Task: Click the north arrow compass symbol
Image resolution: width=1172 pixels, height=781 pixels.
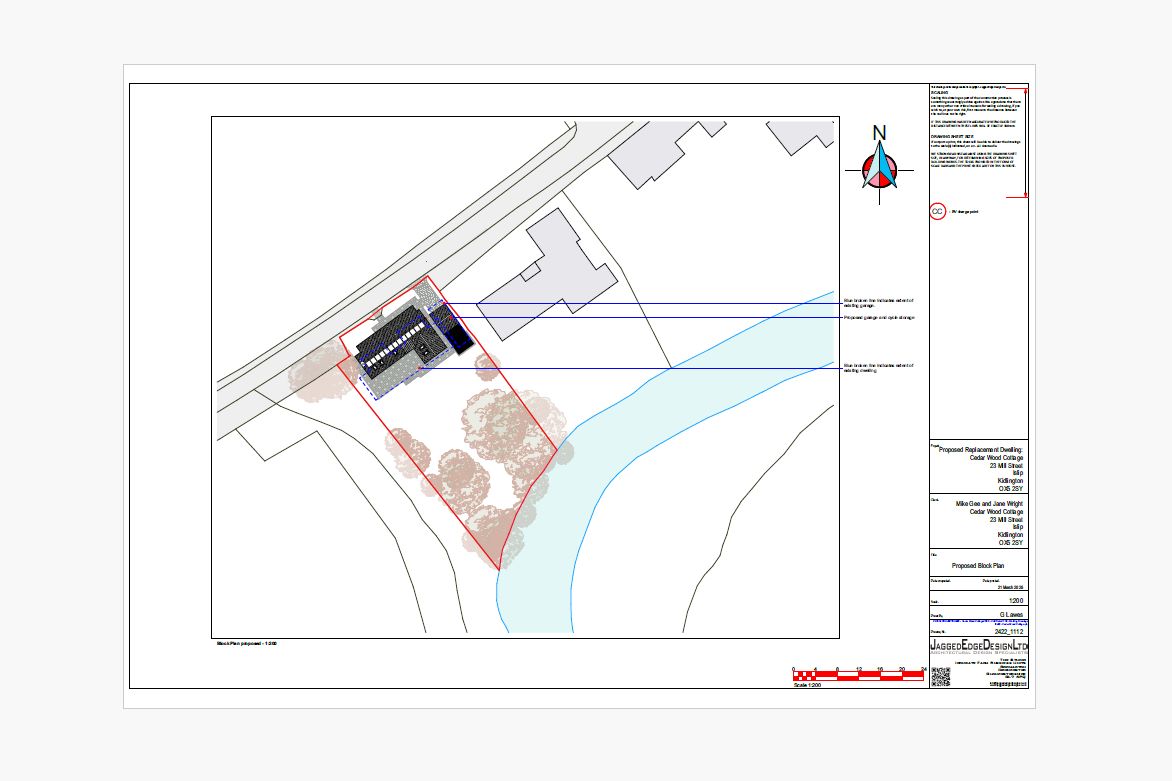Action: pos(879,171)
